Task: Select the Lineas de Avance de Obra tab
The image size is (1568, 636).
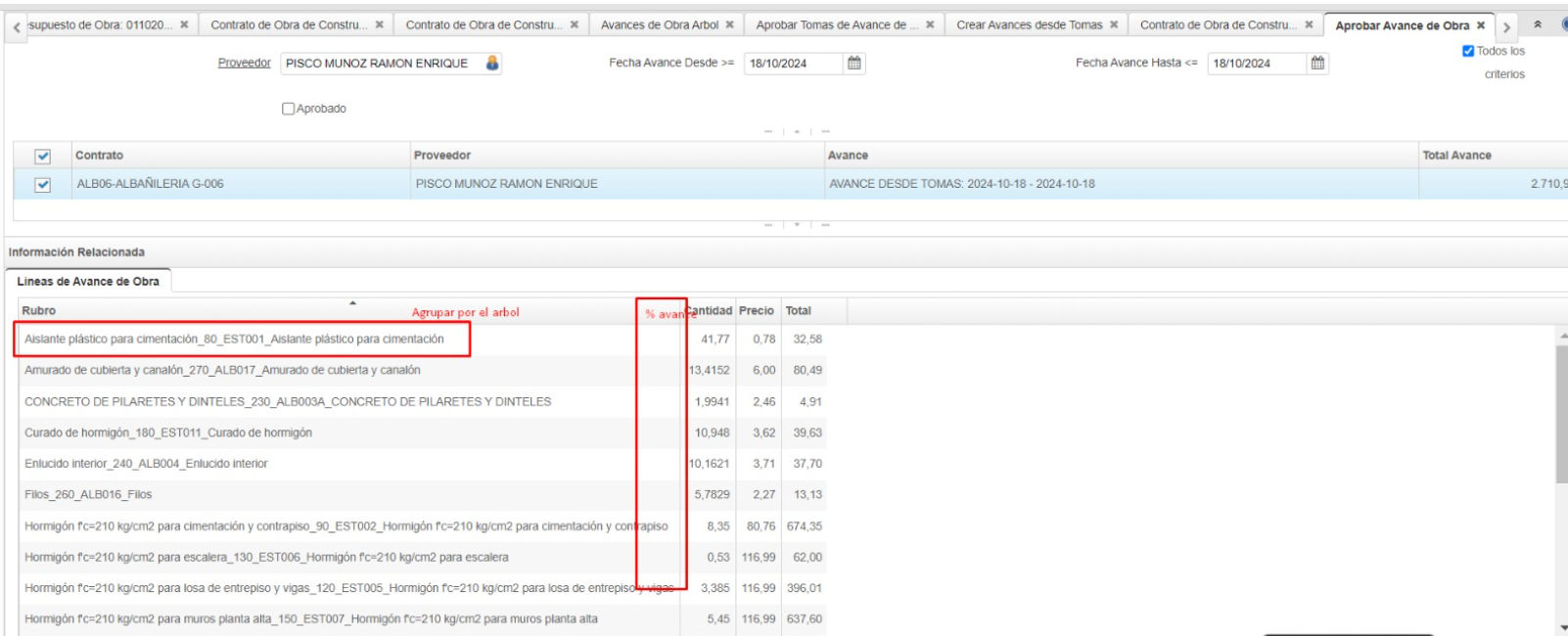Action: click(88, 281)
